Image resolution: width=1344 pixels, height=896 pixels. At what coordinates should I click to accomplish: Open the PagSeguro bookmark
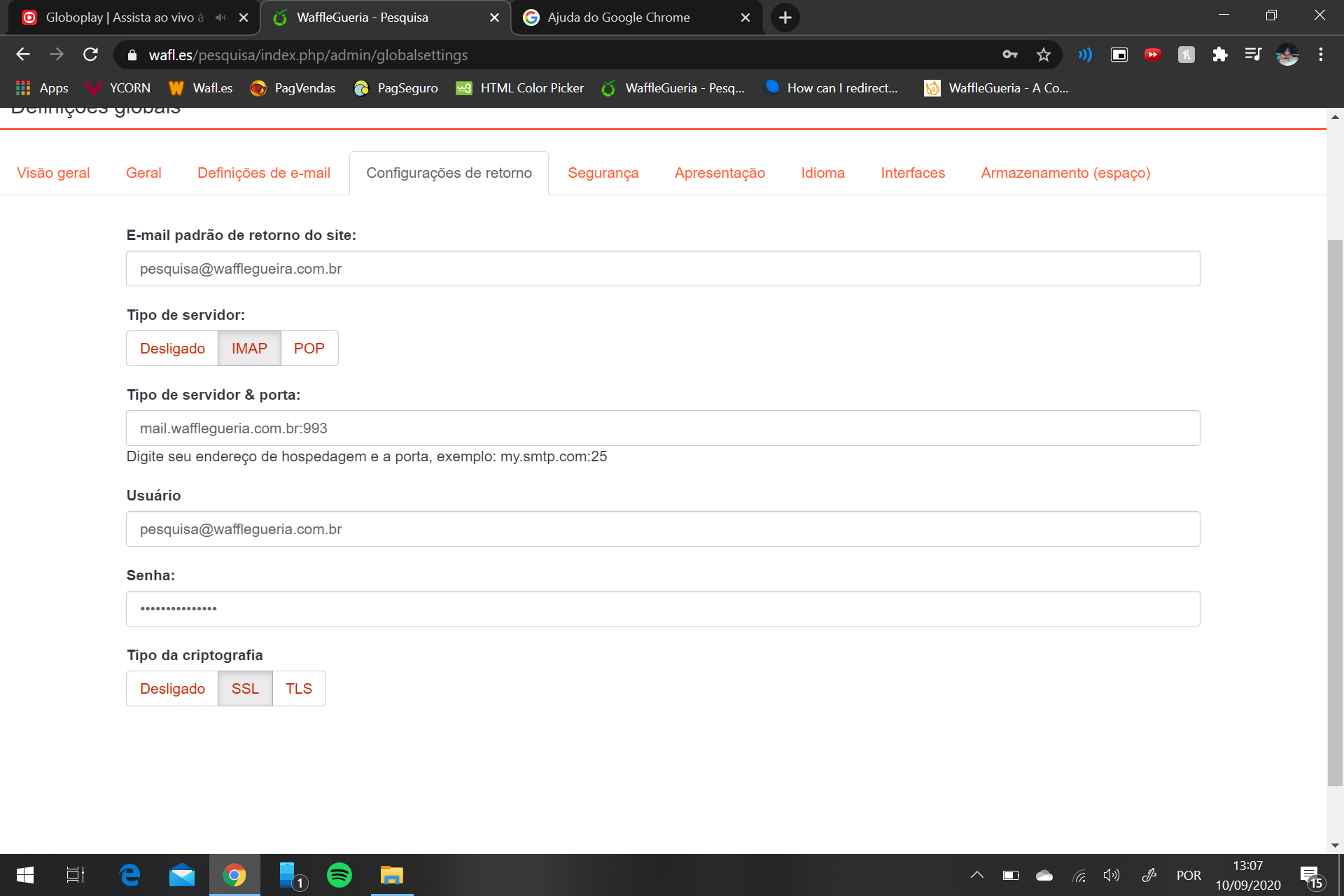click(396, 88)
